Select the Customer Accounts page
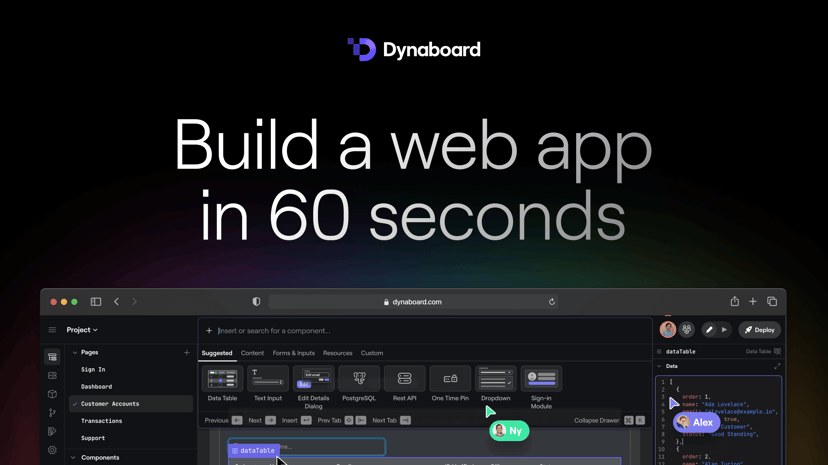This screenshot has width=828, height=465. (x=131, y=404)
